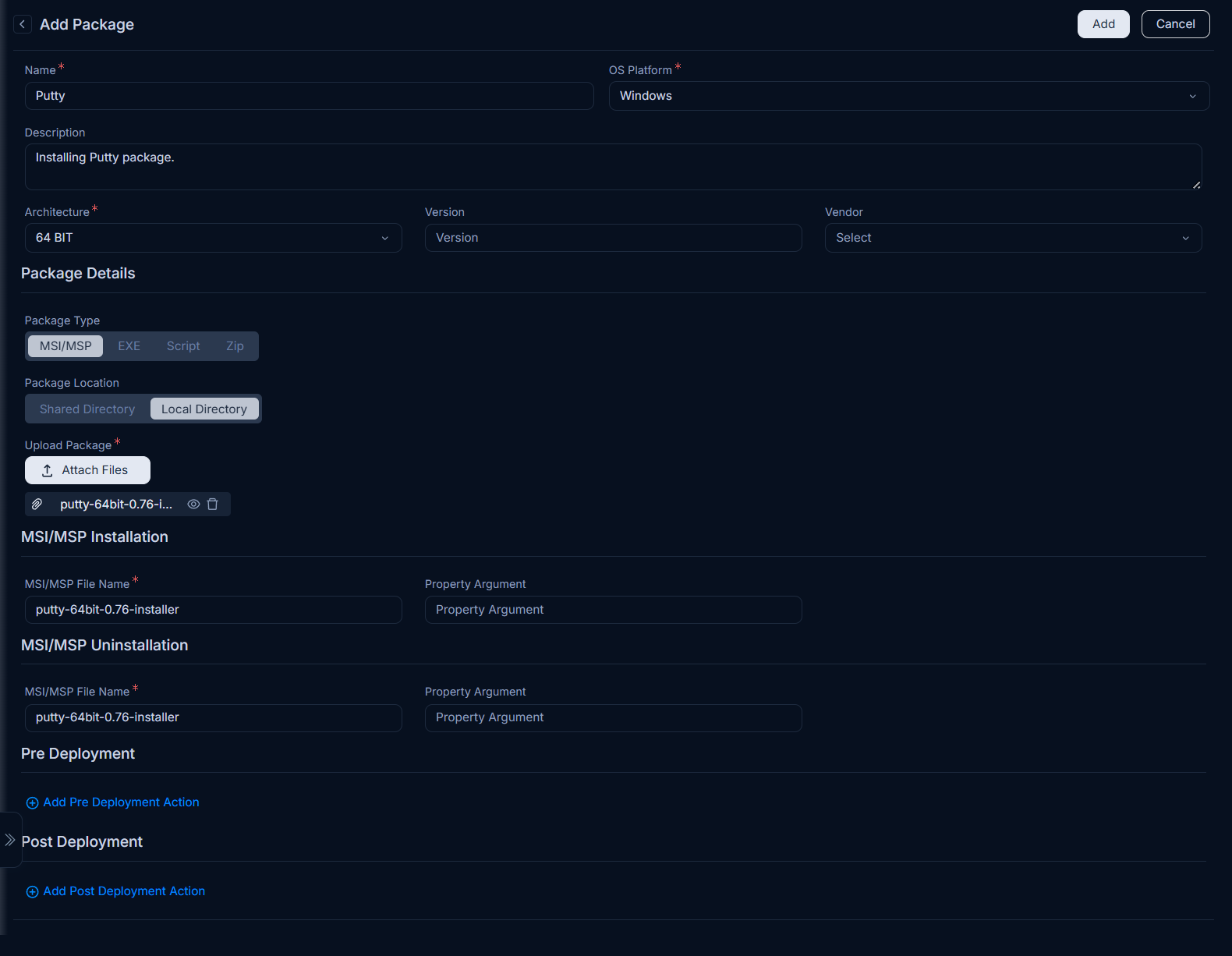Click the Version input field
Screen dimensions: 1232x956
[614, 238]
